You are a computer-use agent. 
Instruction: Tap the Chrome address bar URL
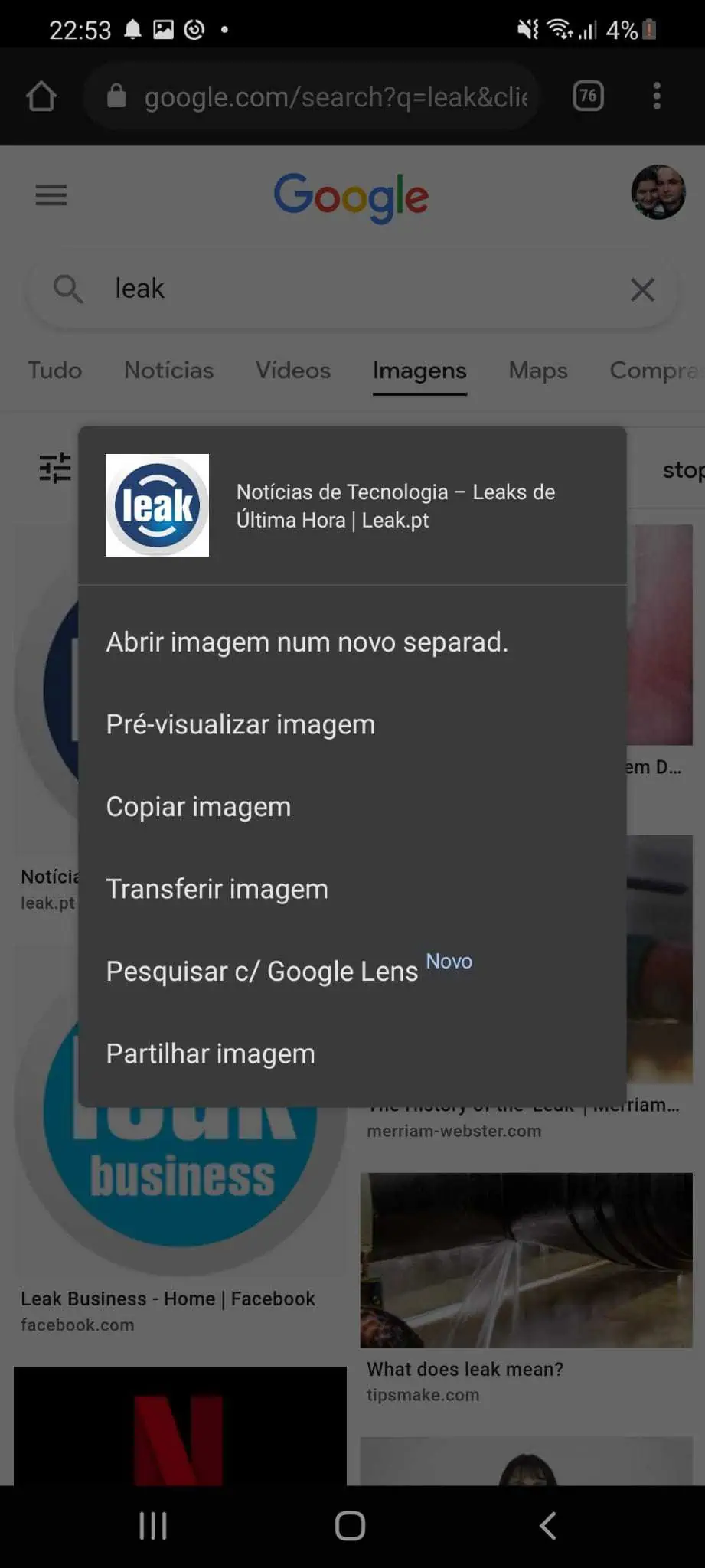coord(335,96)
